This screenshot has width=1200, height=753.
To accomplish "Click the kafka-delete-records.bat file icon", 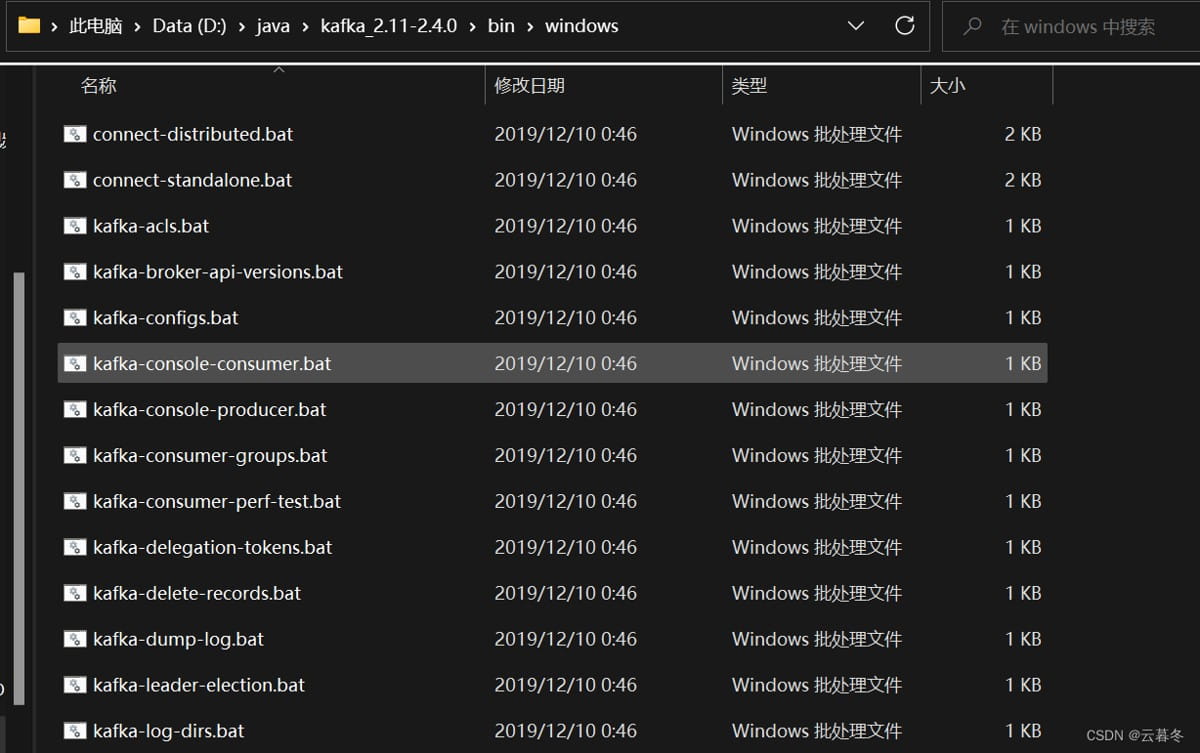I will [x=75, y=594].
